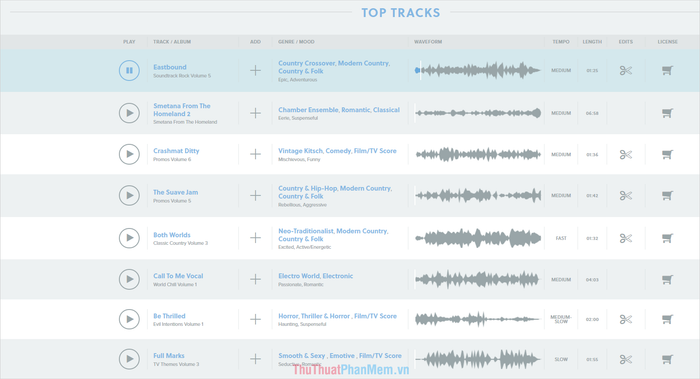This screenshot has height=379, width=700.
Task: Click the TRACK / ALBUM column header
Action: pyautogui.click(x=172, y=42)
